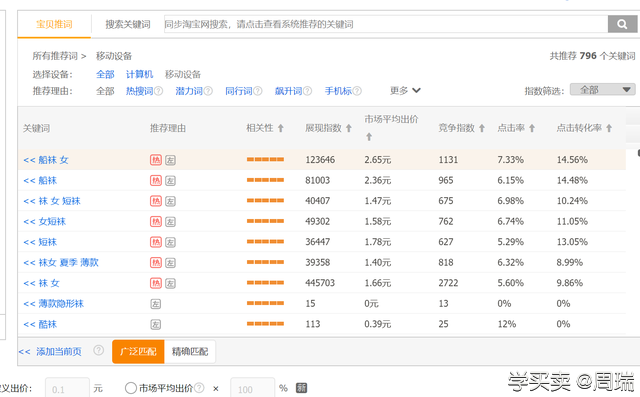Image resolution: width=640 pixels, height=397 pixels.
Task: Select the 市场平均出价 radio button
Action: pyautogui.click(x=131, y=388)
